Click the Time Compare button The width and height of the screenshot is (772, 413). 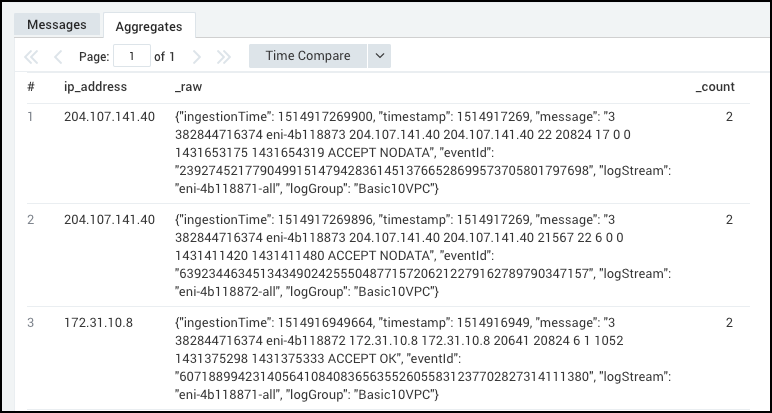[x=308, y=56]
